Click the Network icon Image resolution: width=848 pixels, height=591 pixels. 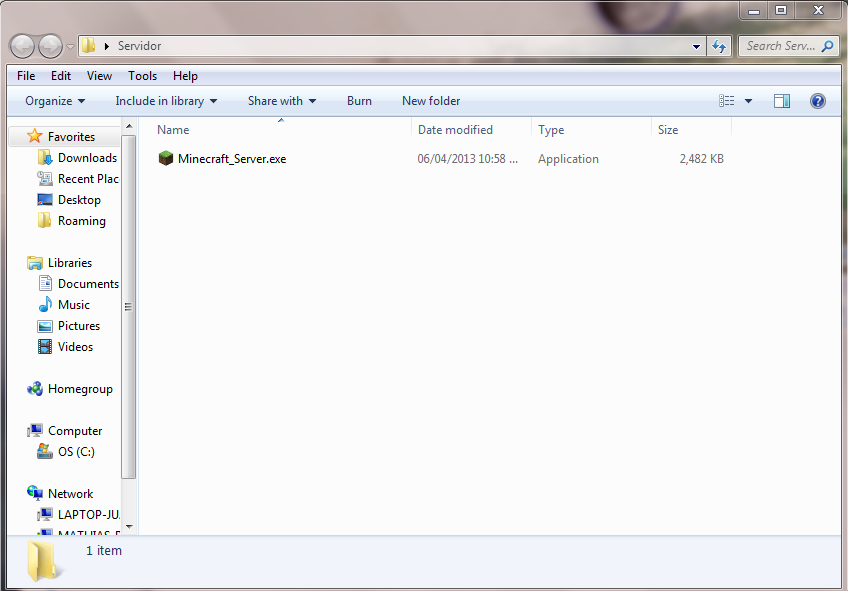(x=35, y=493)
